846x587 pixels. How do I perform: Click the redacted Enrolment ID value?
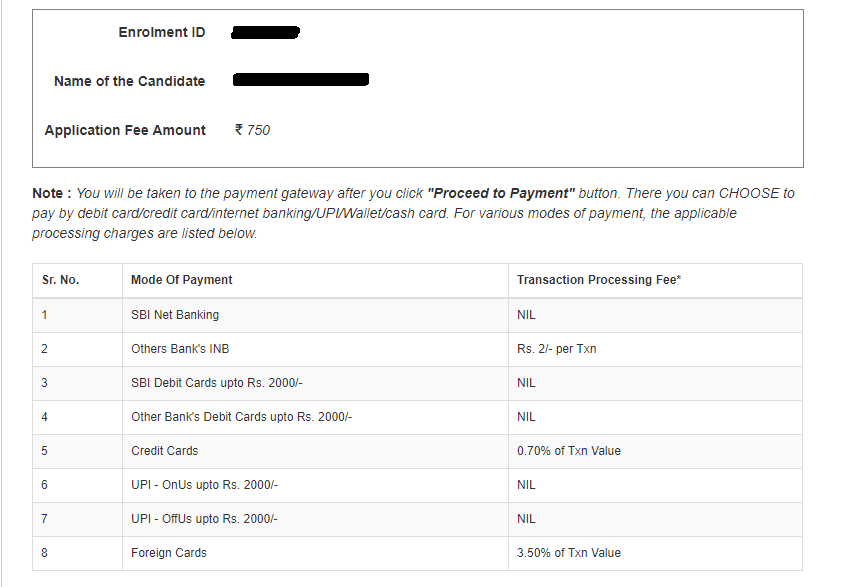265,33
